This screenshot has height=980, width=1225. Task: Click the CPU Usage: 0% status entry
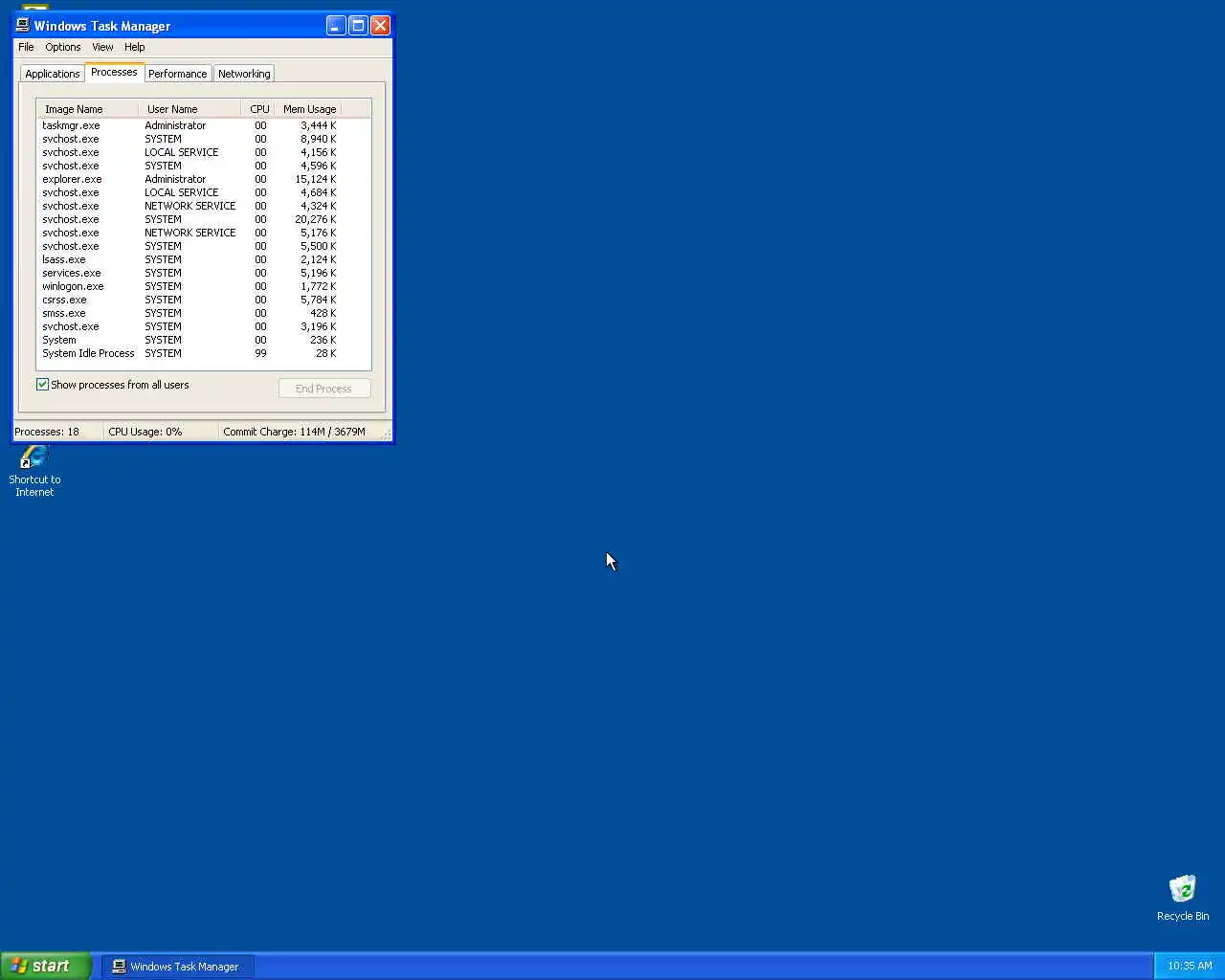[160, 432]
